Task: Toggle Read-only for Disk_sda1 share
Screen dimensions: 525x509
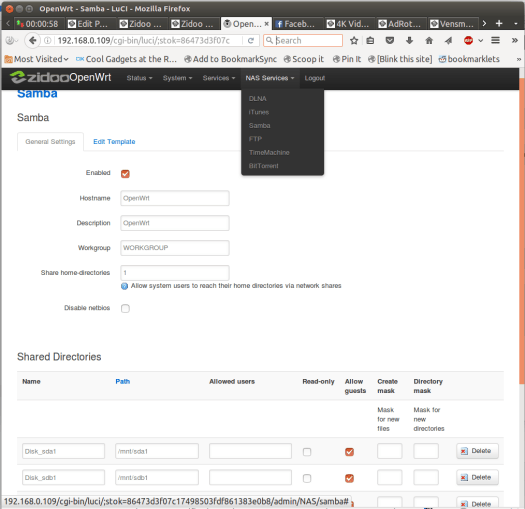Action: point(307,452)
